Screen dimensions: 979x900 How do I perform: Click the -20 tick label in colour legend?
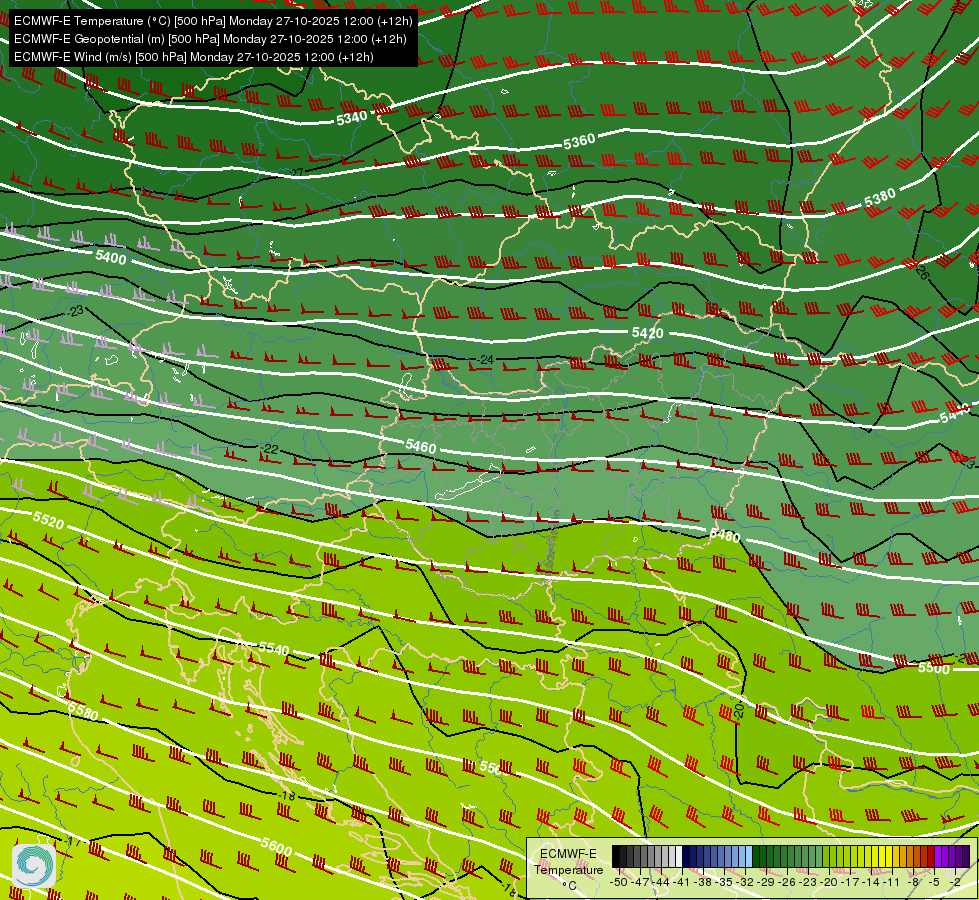(x=831, y=882)
